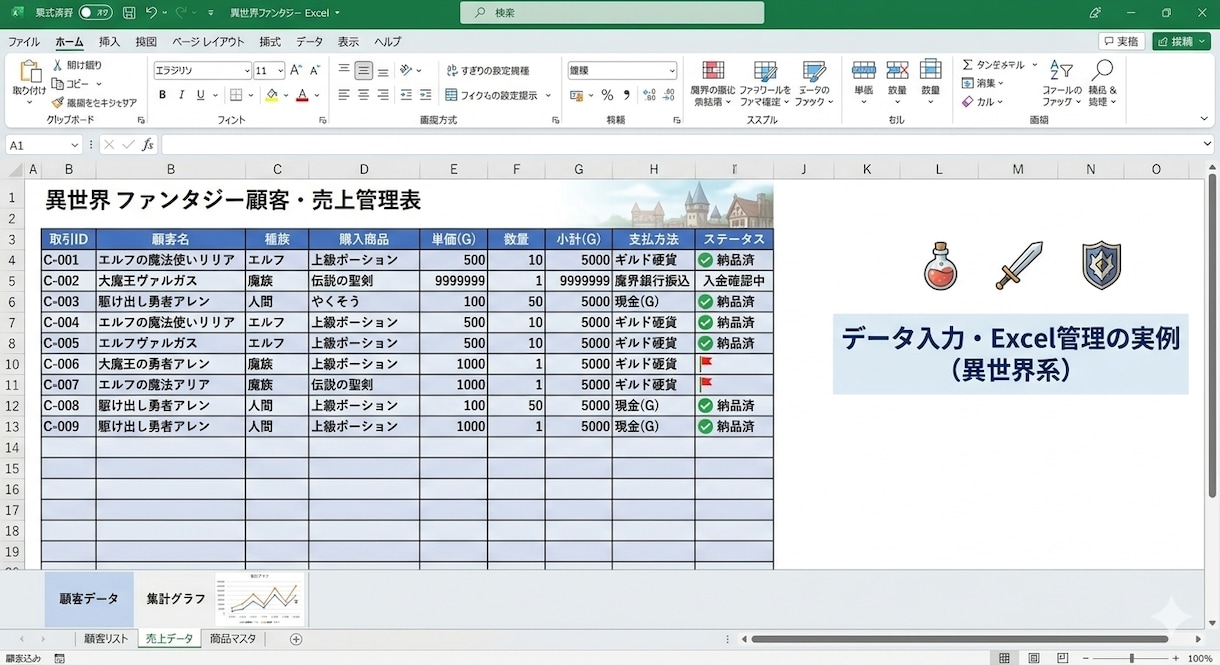Toggle the AutoSave switch in title bar
1220x665 pixels.
[95, 13]
